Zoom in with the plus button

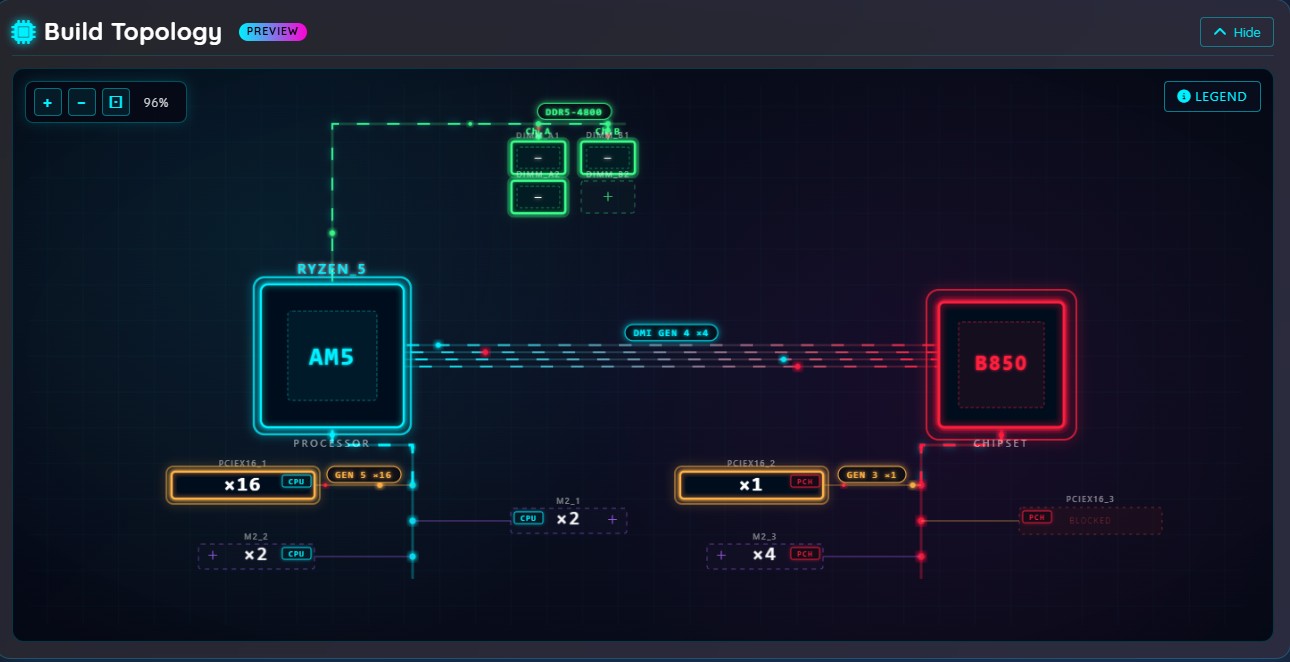click(x=47, y=102)
